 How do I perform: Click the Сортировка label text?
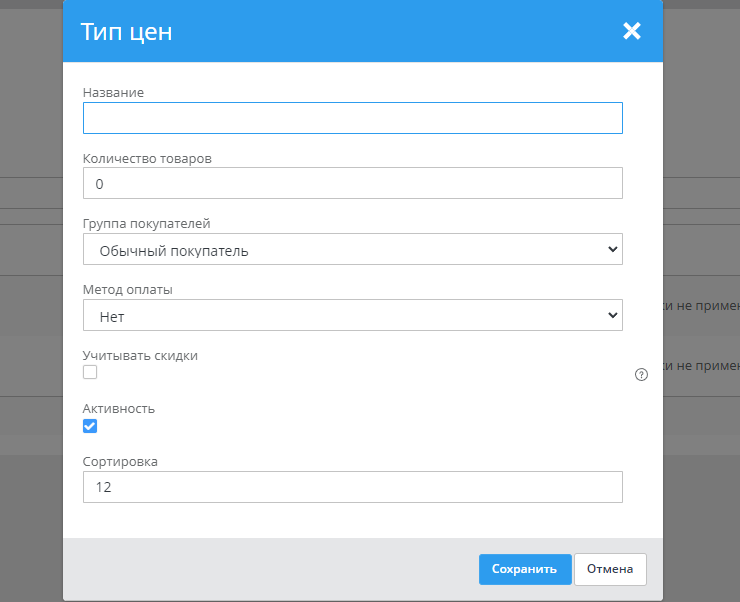120,461
